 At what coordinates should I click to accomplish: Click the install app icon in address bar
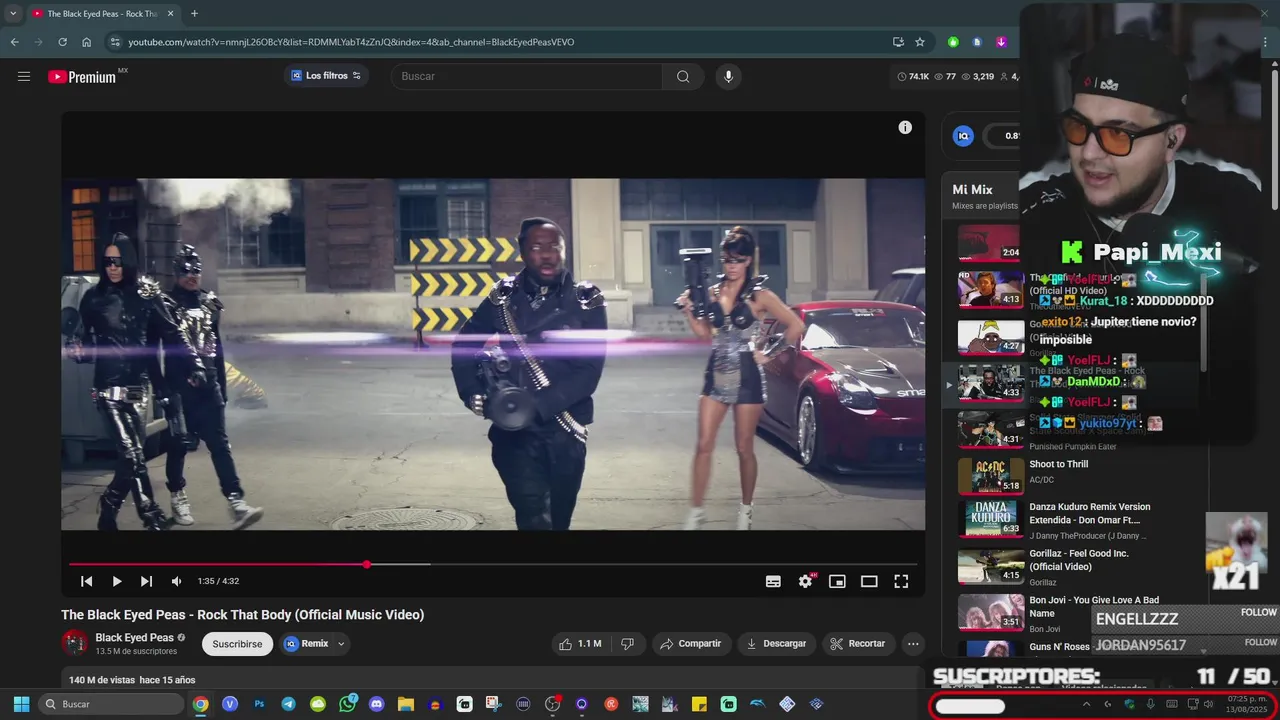point(898,42)
